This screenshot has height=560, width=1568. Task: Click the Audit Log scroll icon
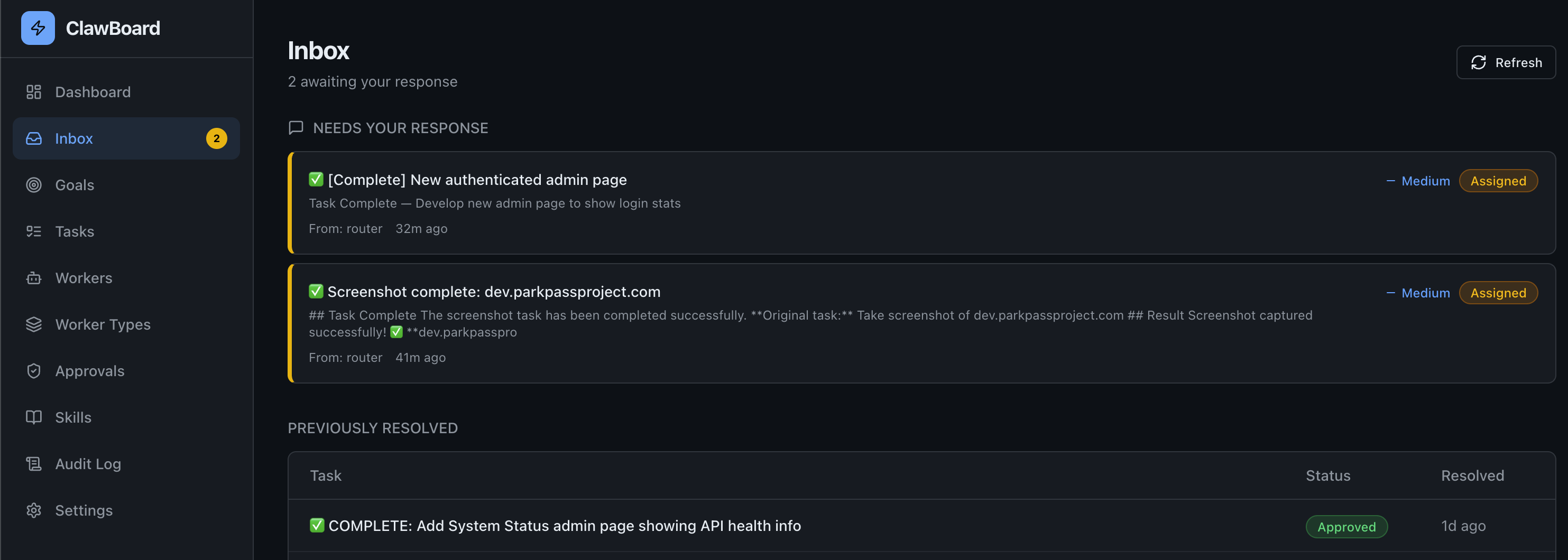point(33,464)
